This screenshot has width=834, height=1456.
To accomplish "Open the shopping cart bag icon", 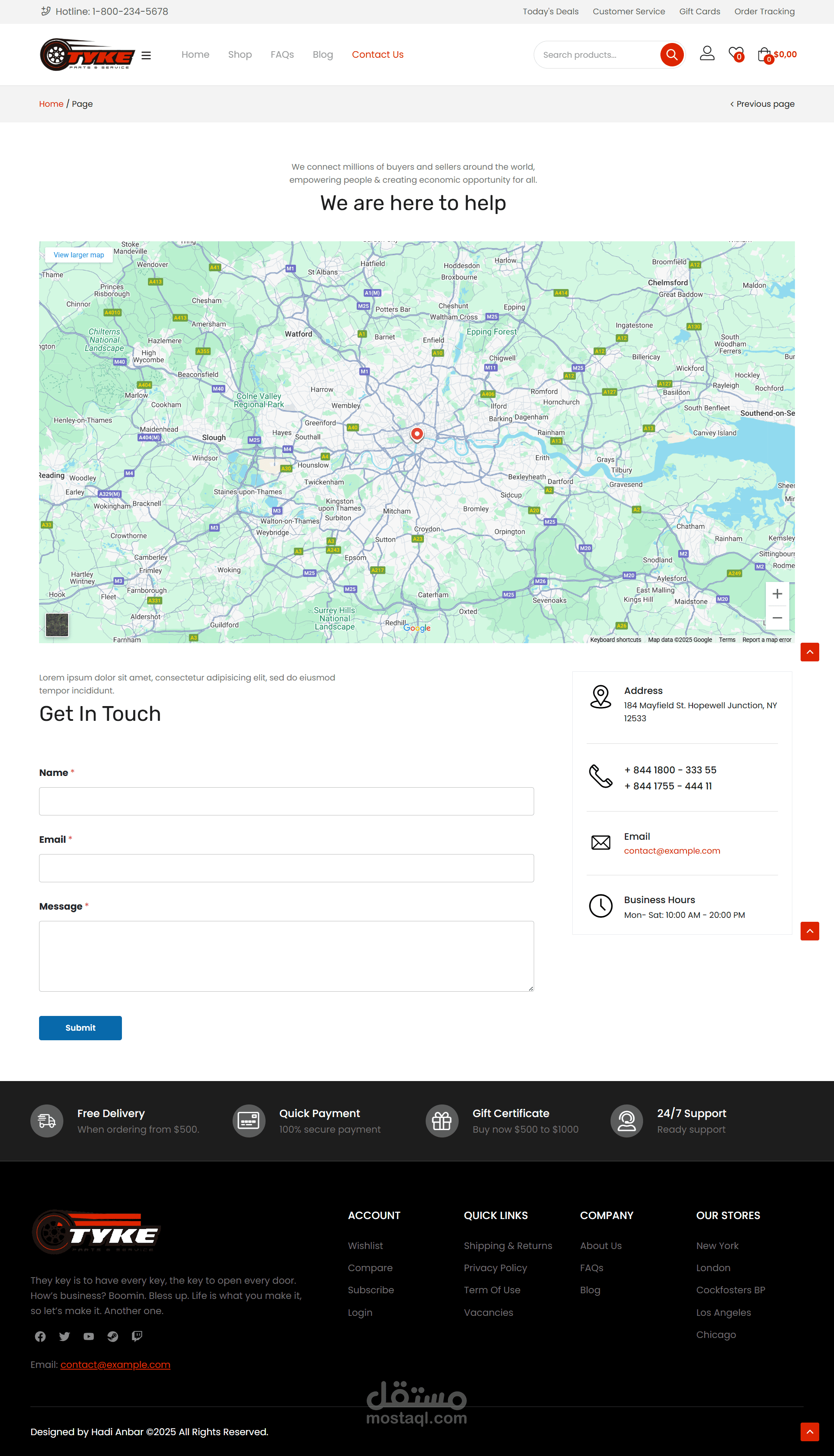I will tap(764, 55).
